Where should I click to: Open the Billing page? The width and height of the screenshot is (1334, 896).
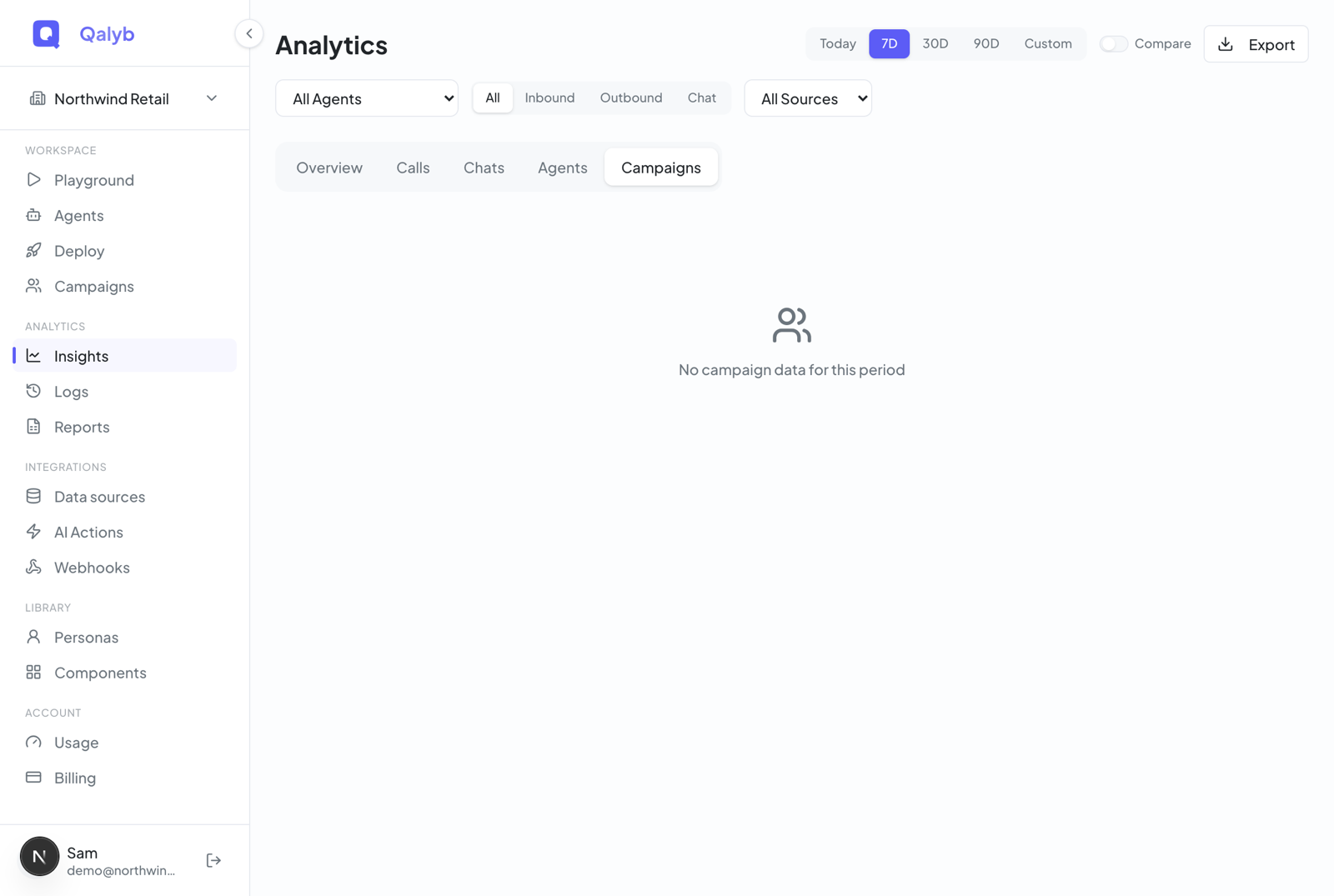coord(125,778)
